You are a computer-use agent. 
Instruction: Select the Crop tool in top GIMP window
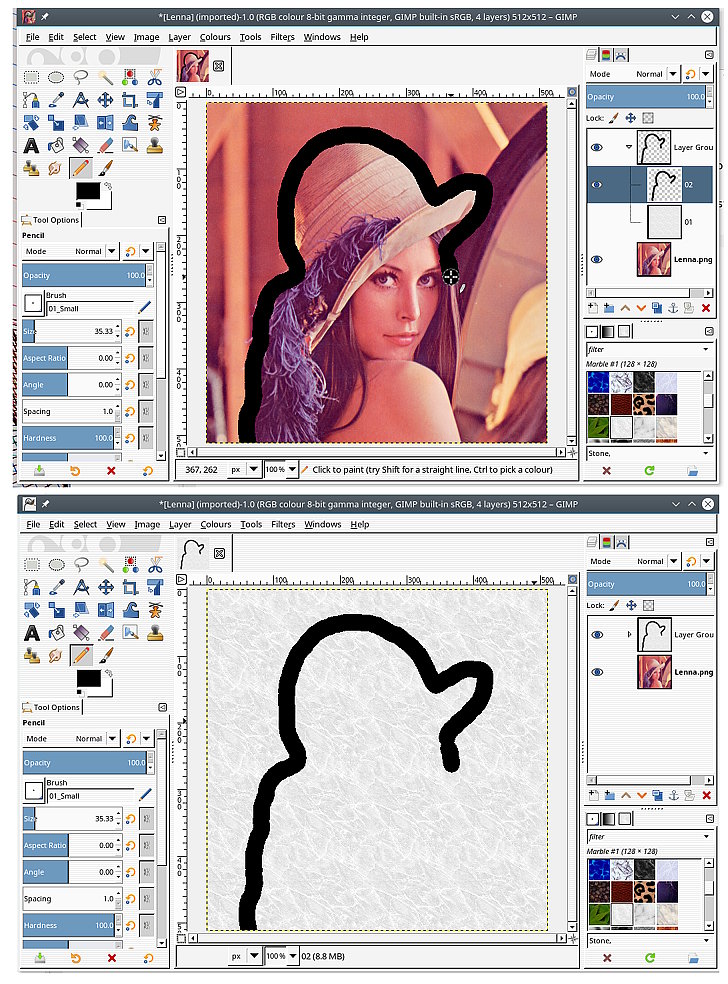130,100
